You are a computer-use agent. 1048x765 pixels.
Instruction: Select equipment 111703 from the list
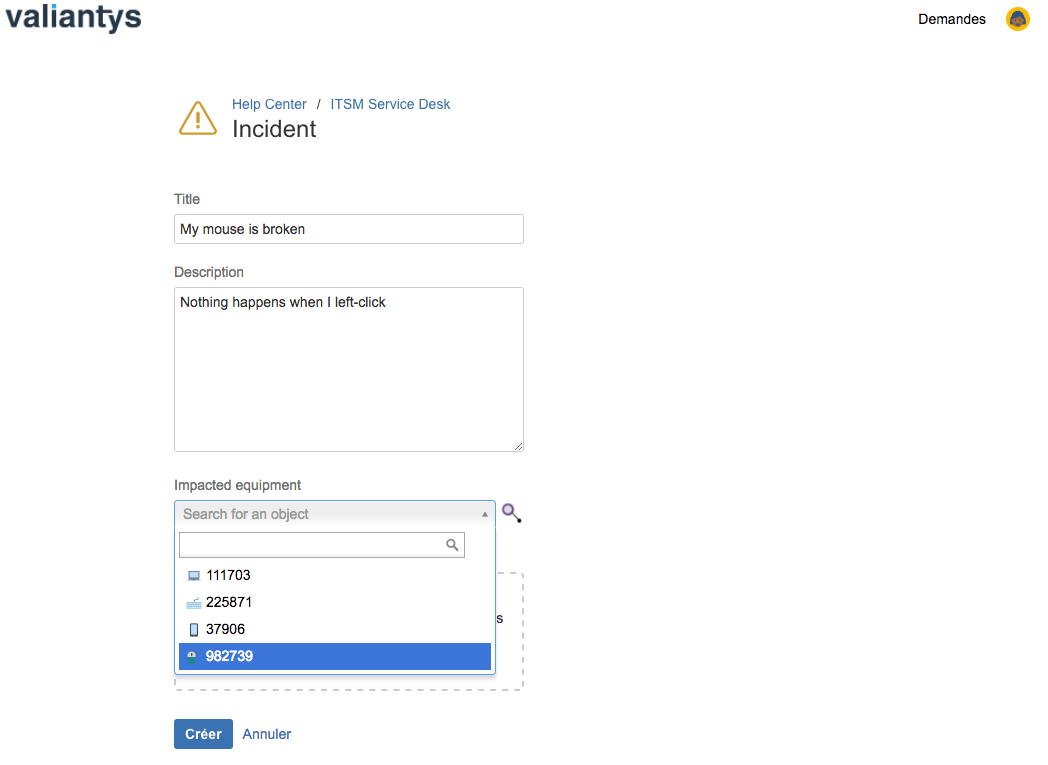[x=335, y=575]
